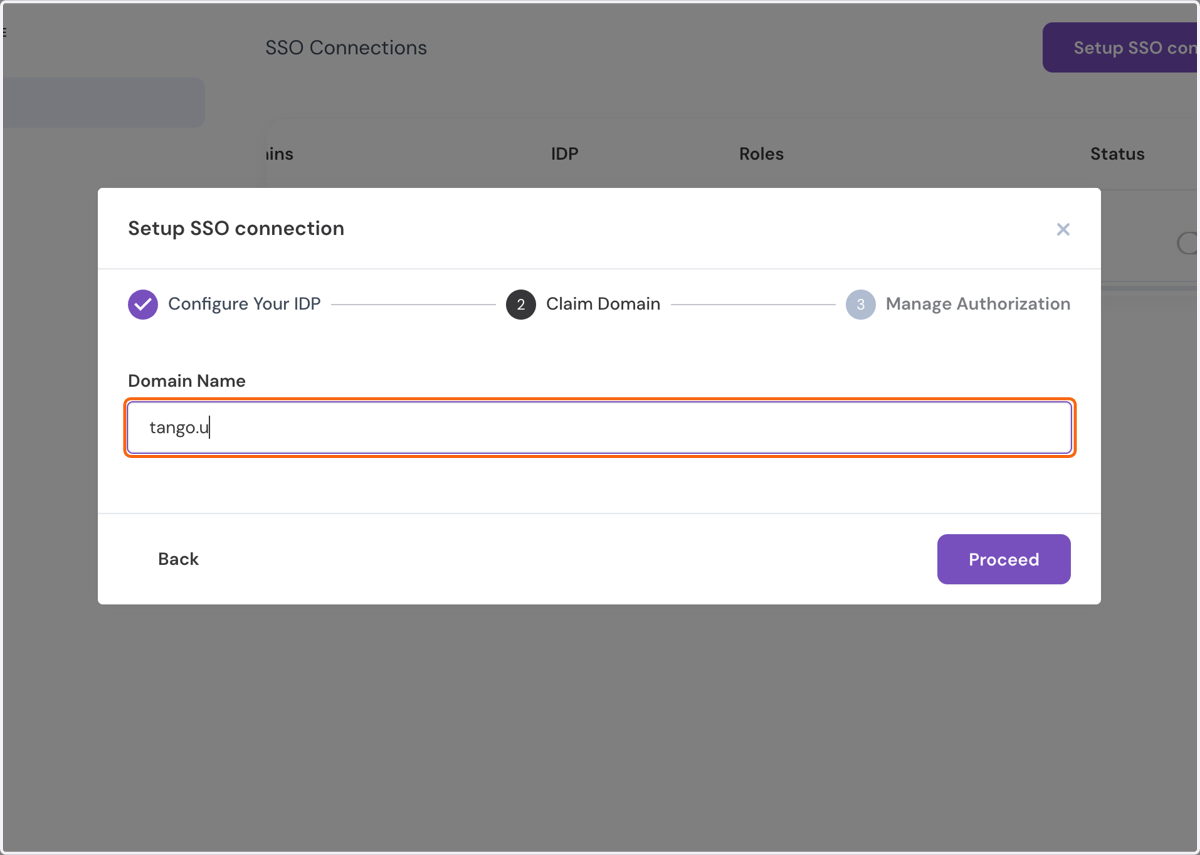Select the Claim Domain step label

[603, 304]
